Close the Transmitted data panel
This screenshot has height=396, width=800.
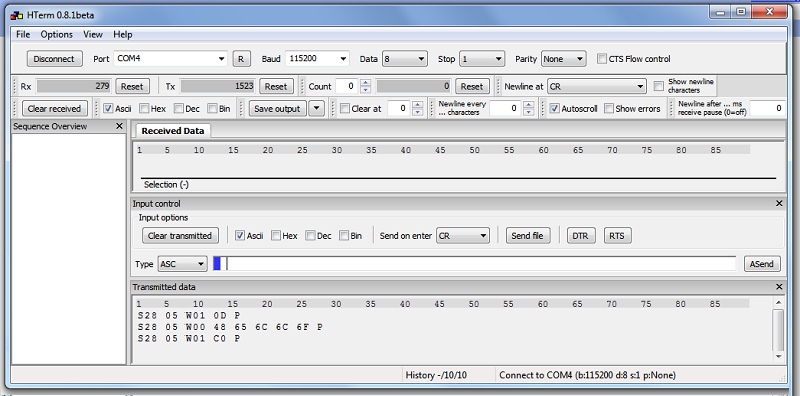779,287
